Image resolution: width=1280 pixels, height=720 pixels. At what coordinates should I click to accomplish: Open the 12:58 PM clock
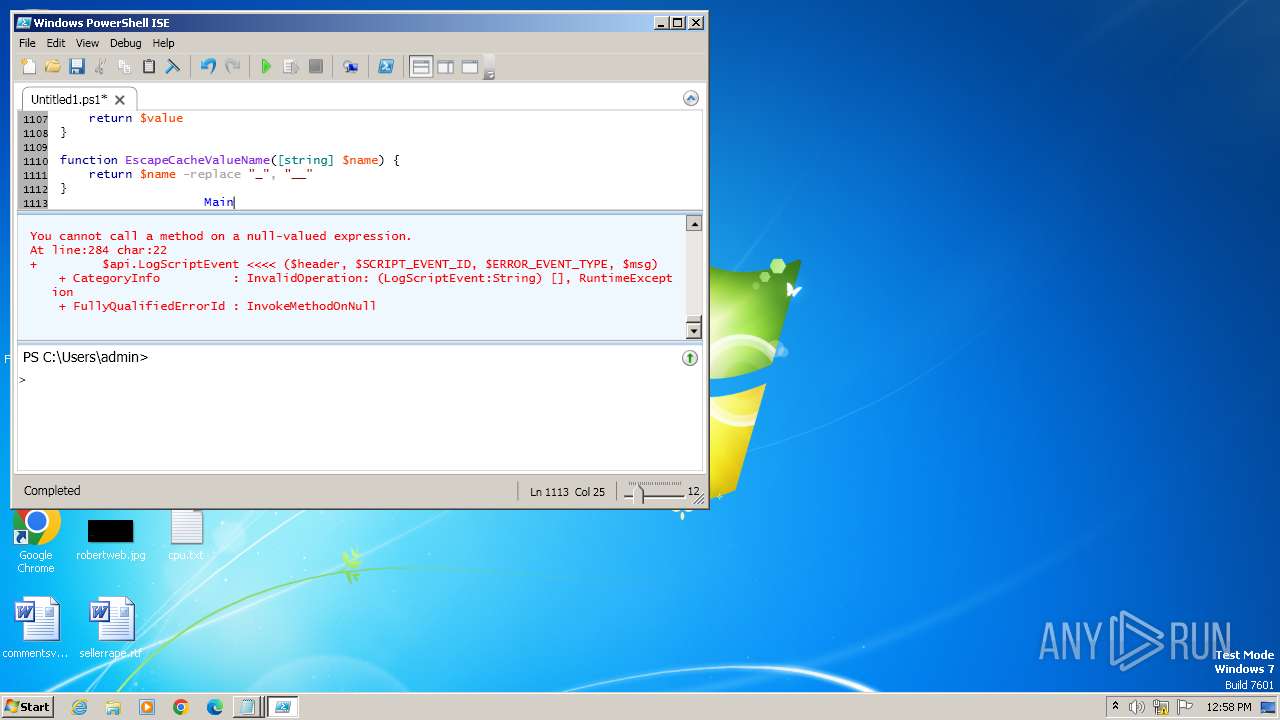[1229, 707]
